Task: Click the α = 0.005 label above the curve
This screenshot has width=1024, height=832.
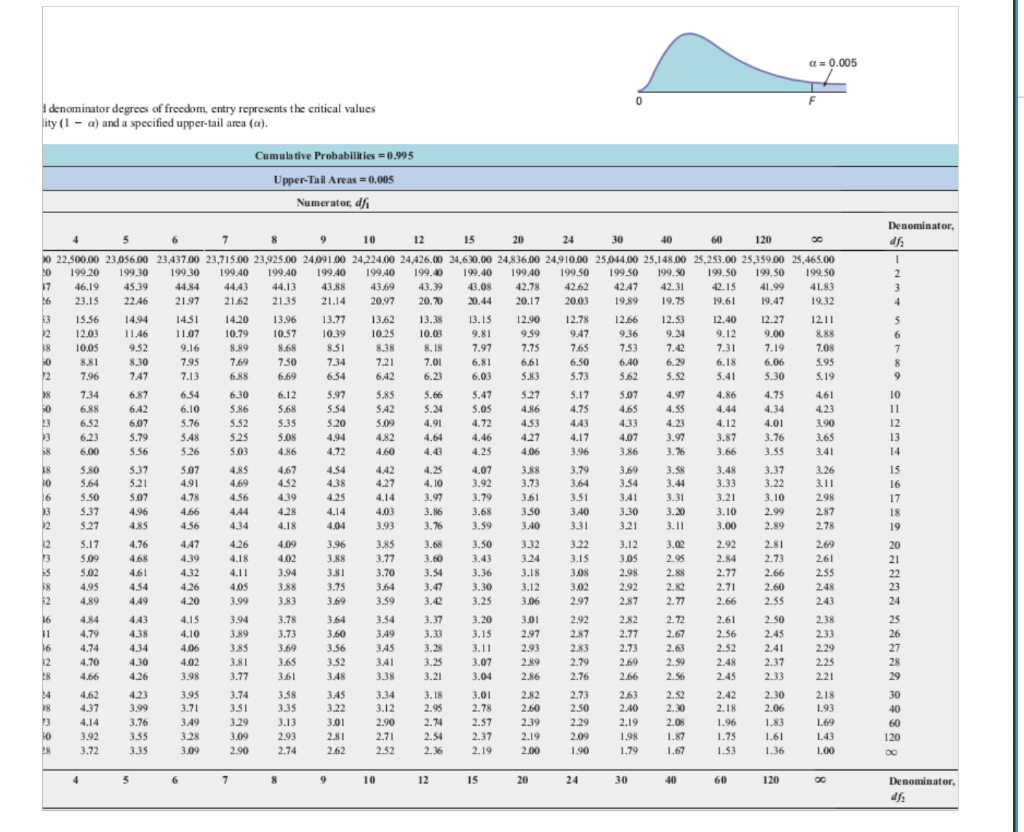Action: point(833,63)
